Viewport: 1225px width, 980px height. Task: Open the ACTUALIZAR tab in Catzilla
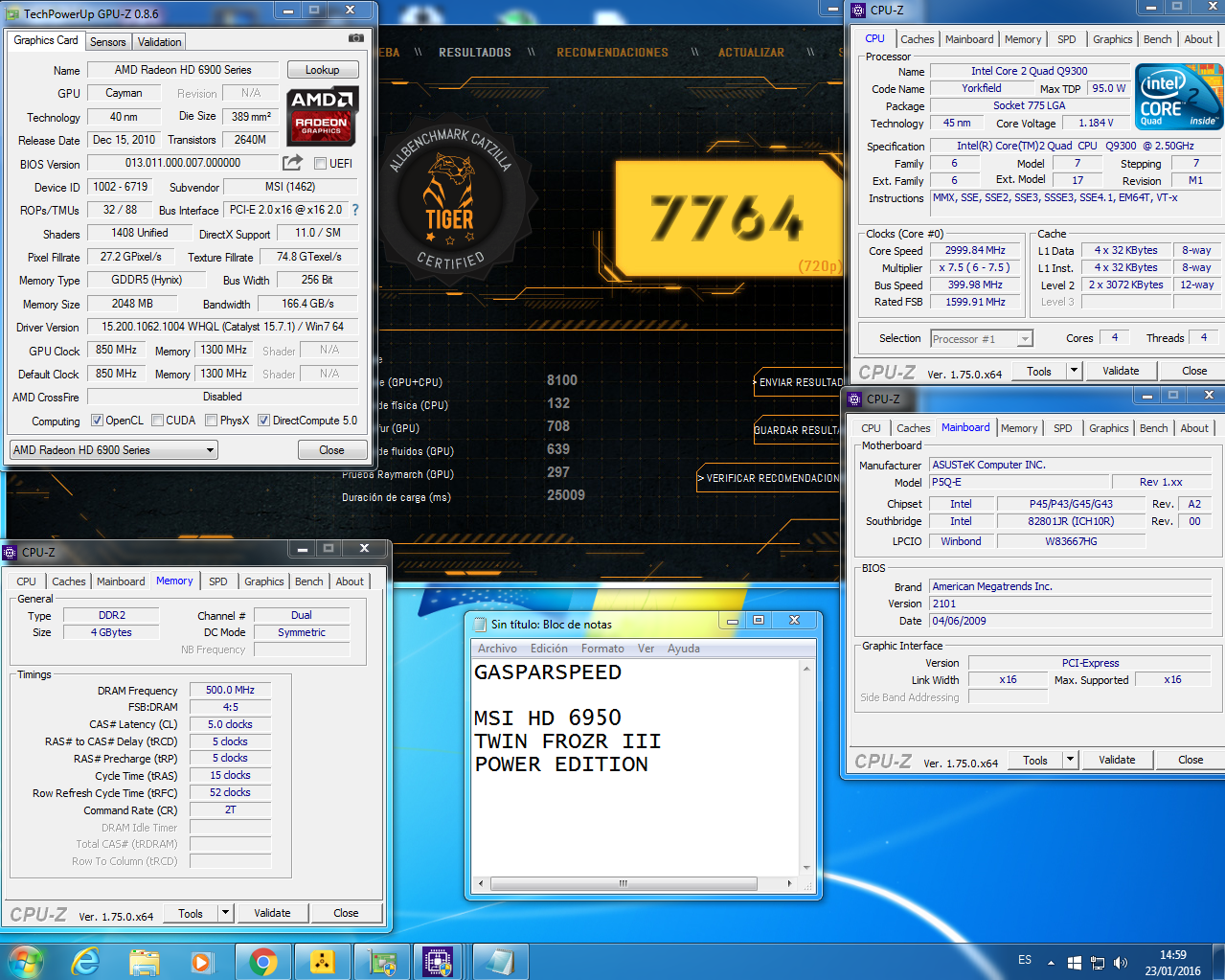(x=751, y=53)
